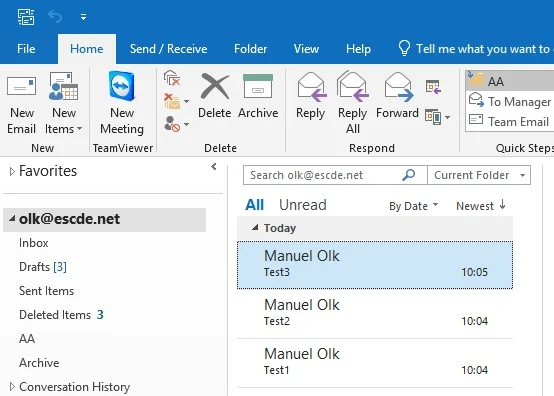Switch to the Home ribbon tab
The height and width of the screenshot is (396, 554).
coord(87,49)
